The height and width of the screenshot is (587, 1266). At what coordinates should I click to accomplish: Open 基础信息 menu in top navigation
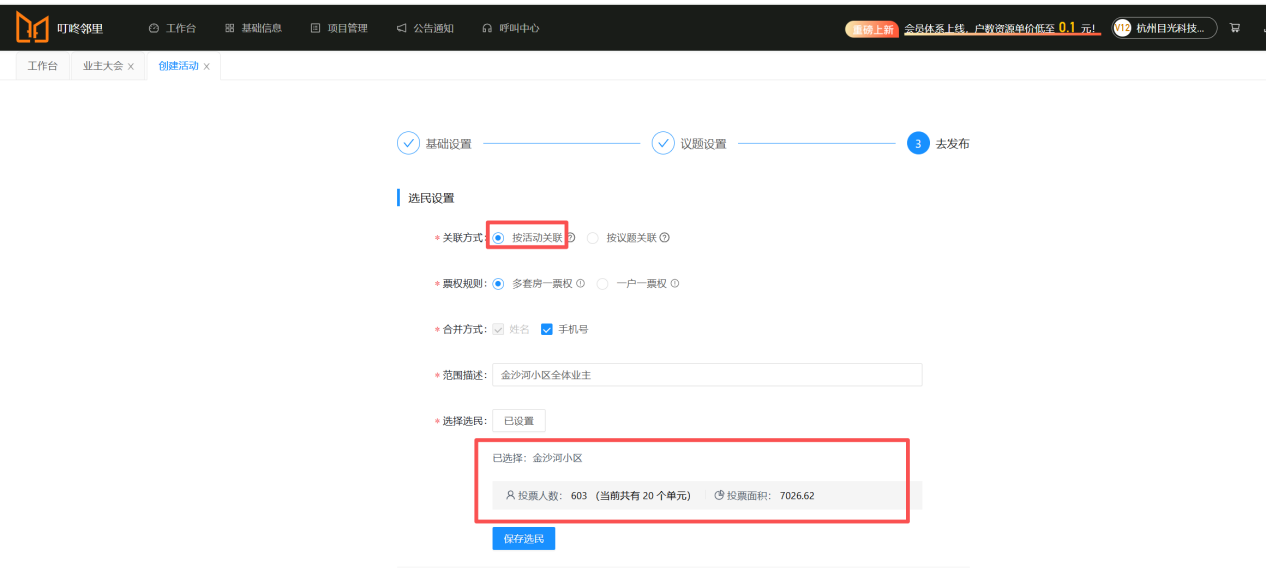254,28
